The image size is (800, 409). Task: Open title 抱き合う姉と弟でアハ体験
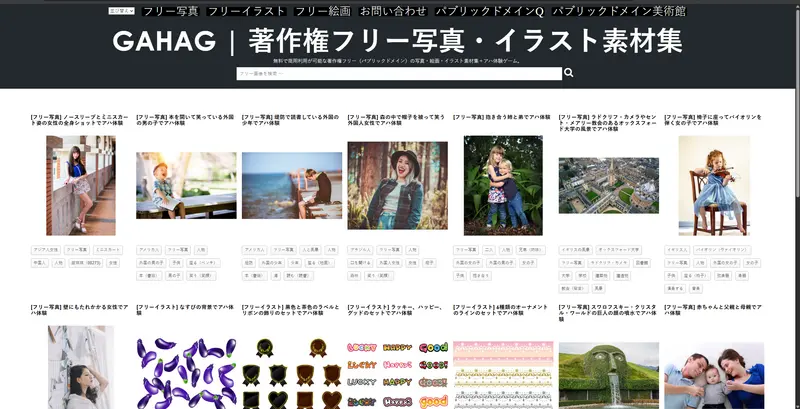click(502, 117)
